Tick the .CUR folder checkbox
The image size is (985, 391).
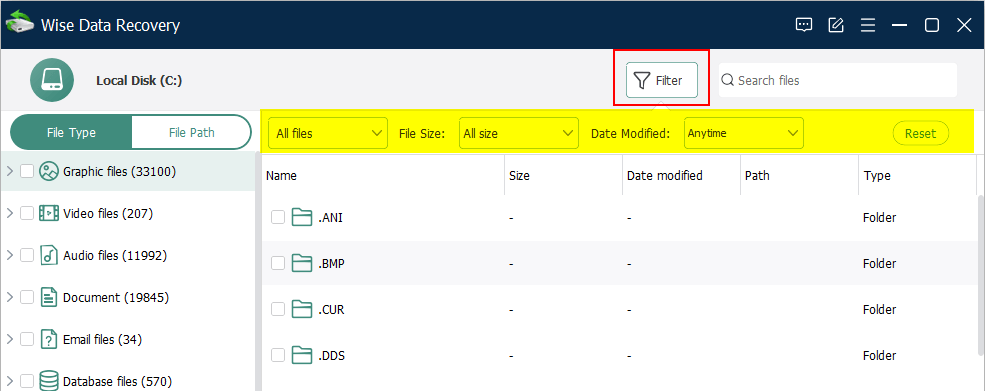click(x=278, y=309)
